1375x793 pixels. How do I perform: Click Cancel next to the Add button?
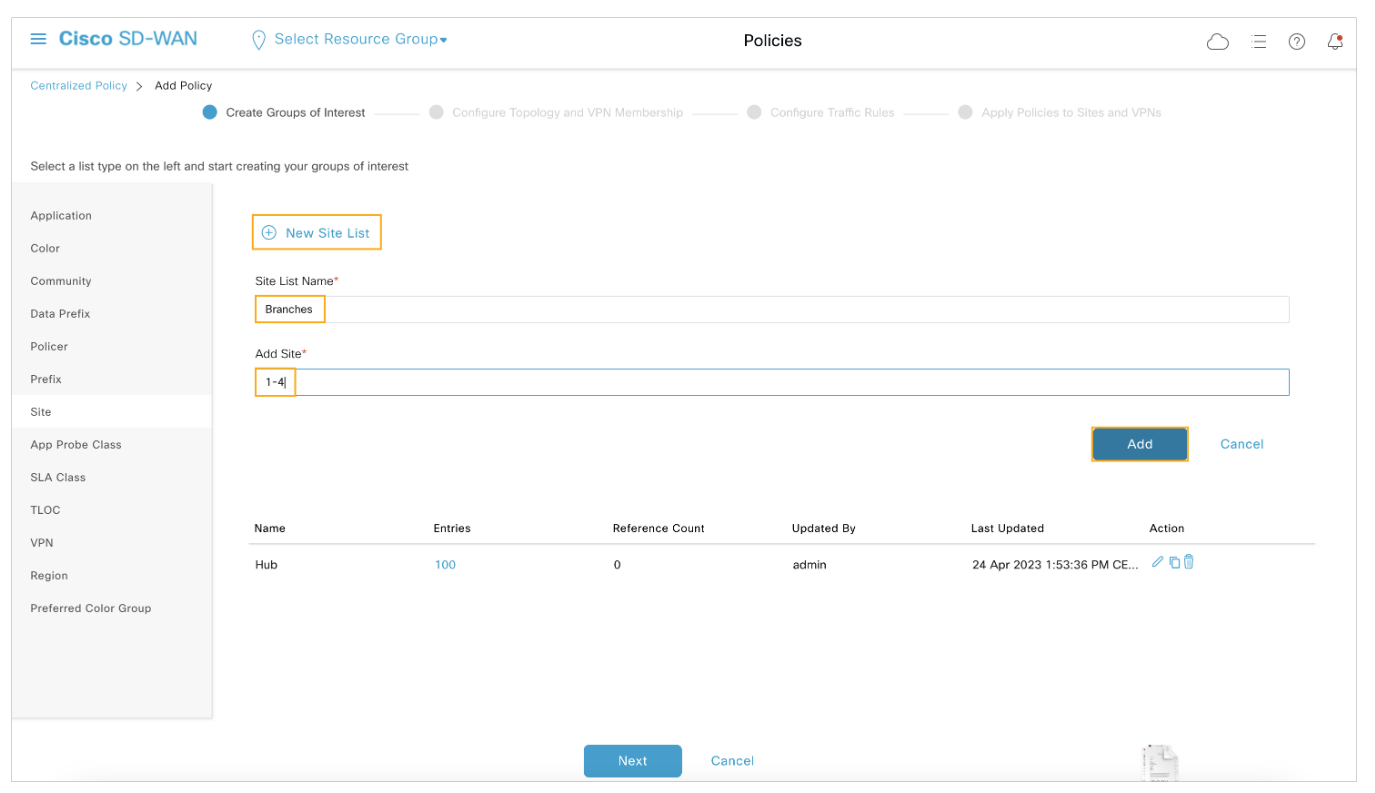pos(1241,444)
